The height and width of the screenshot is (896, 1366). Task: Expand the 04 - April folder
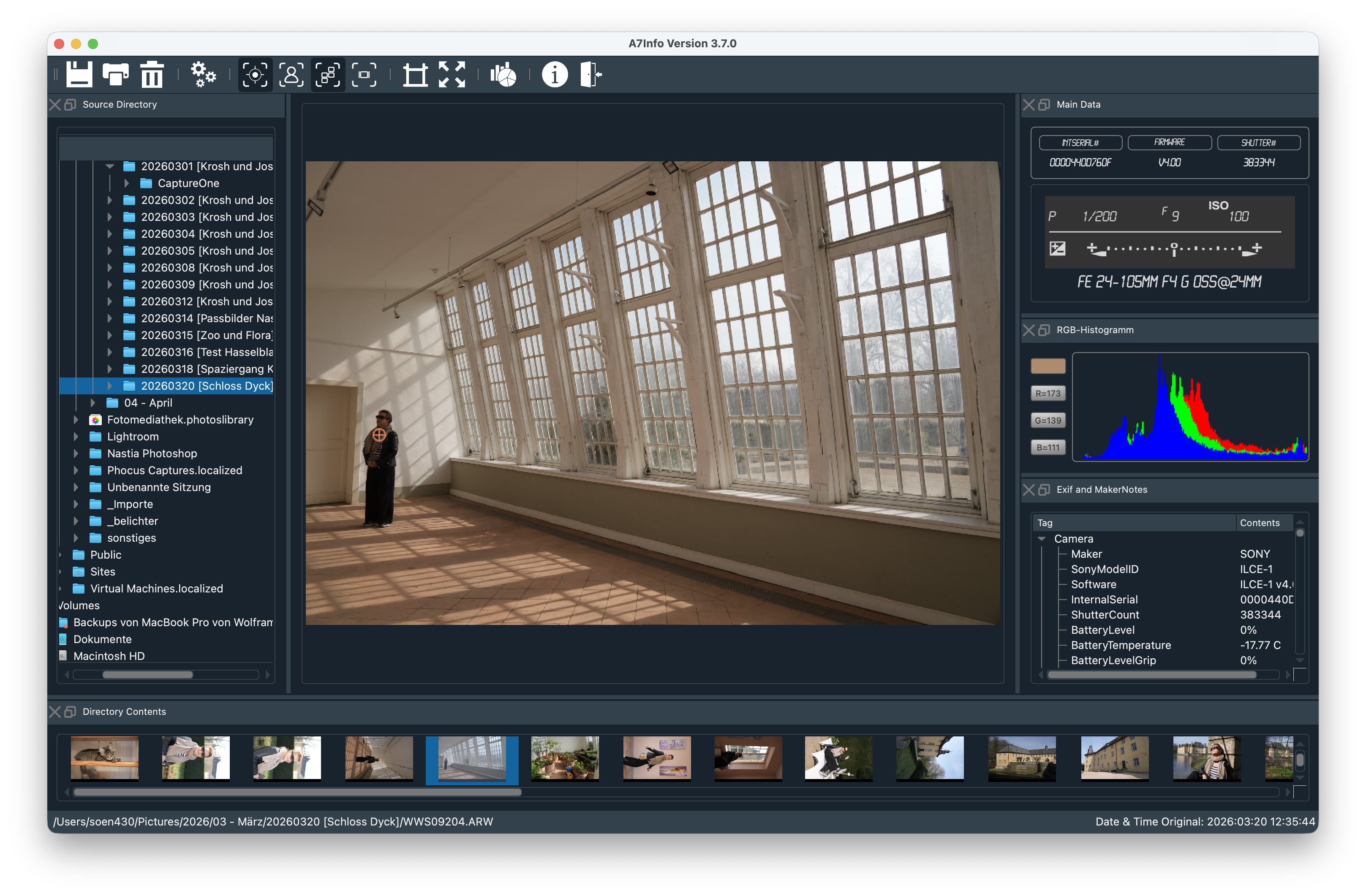[93, 403]
